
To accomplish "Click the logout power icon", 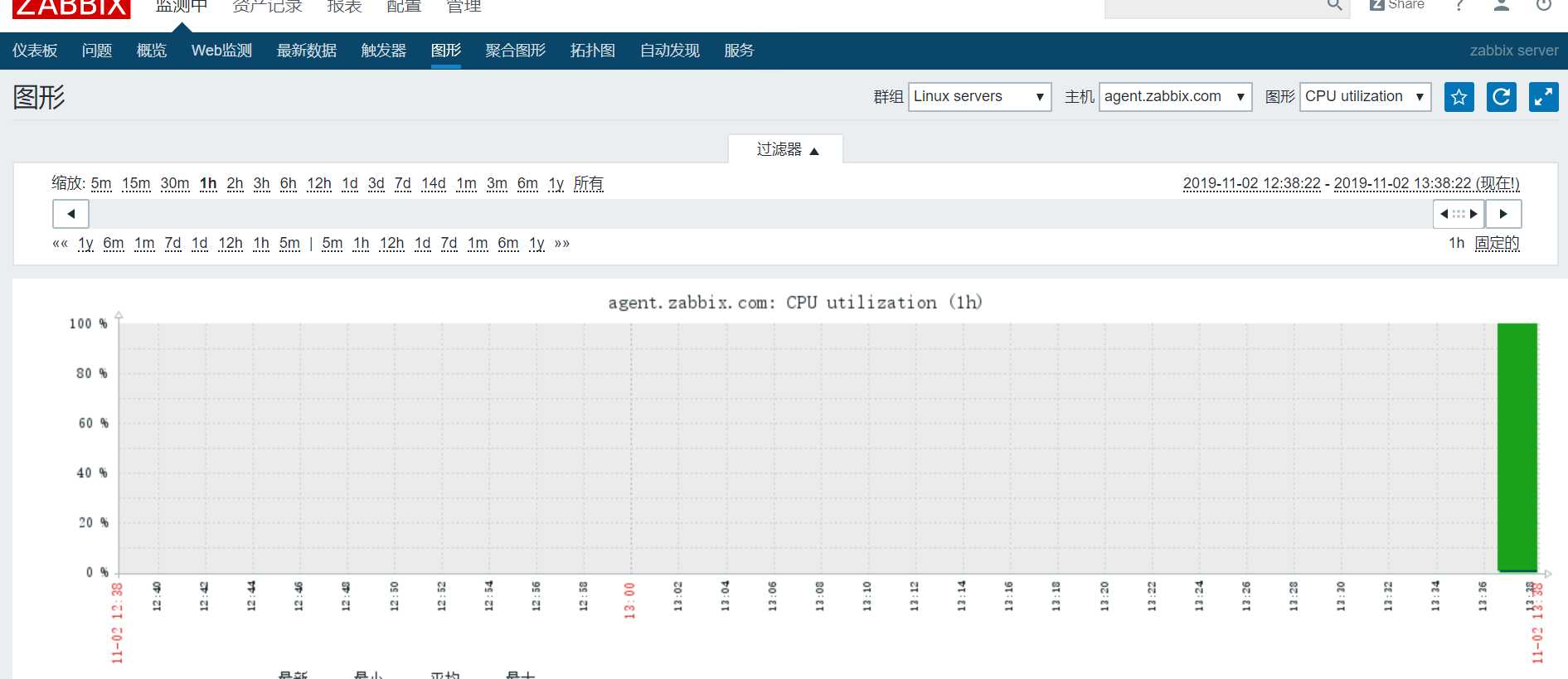I will [1543, 5].
